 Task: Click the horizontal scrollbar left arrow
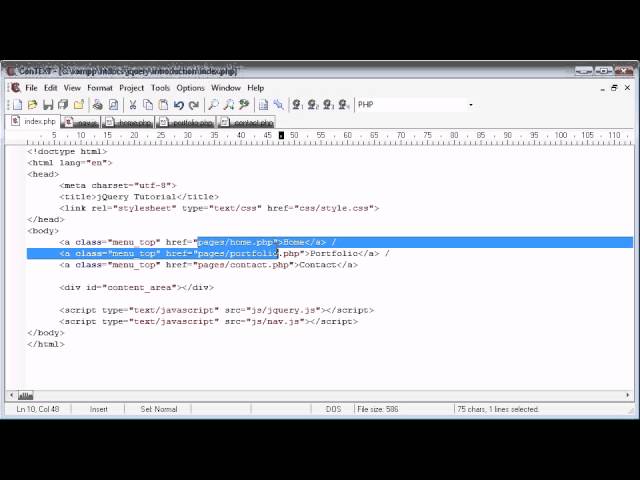coord(11,395)
